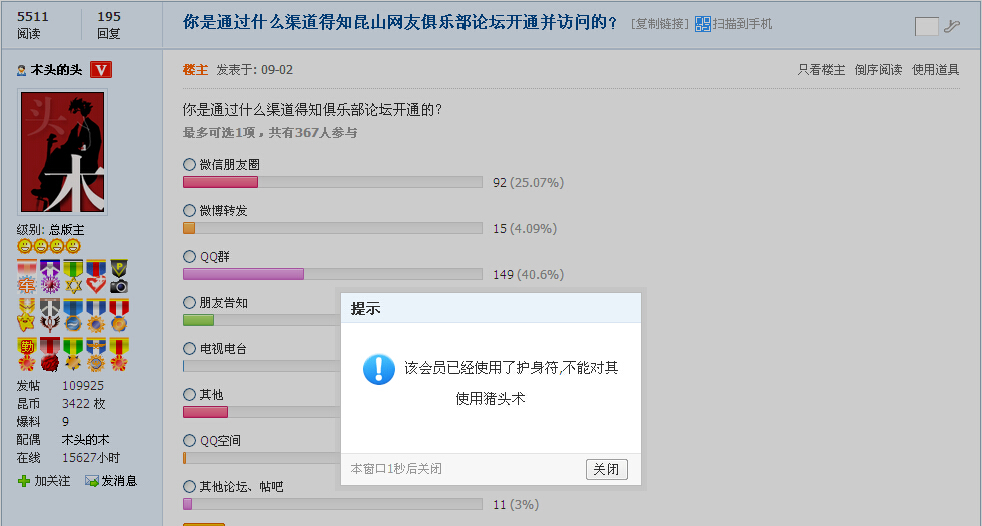The width and height of the screenshot is (982, 526).
Task: Click the red V verified badge
Action: 100,69
